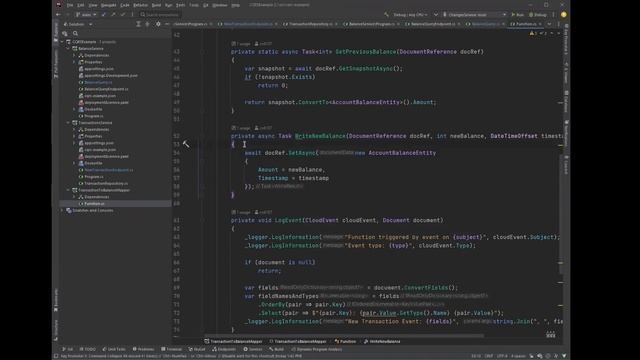Hide the Solution panel with minus icon
Screen dimensions: 640x360
[167, 24]
